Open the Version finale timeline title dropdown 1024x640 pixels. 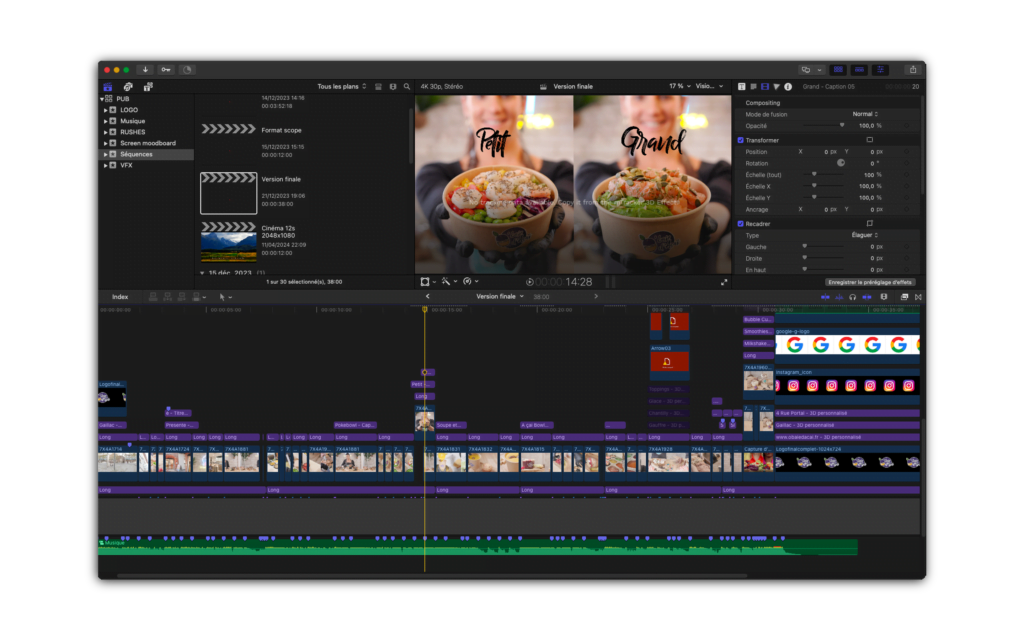[500, 296]
